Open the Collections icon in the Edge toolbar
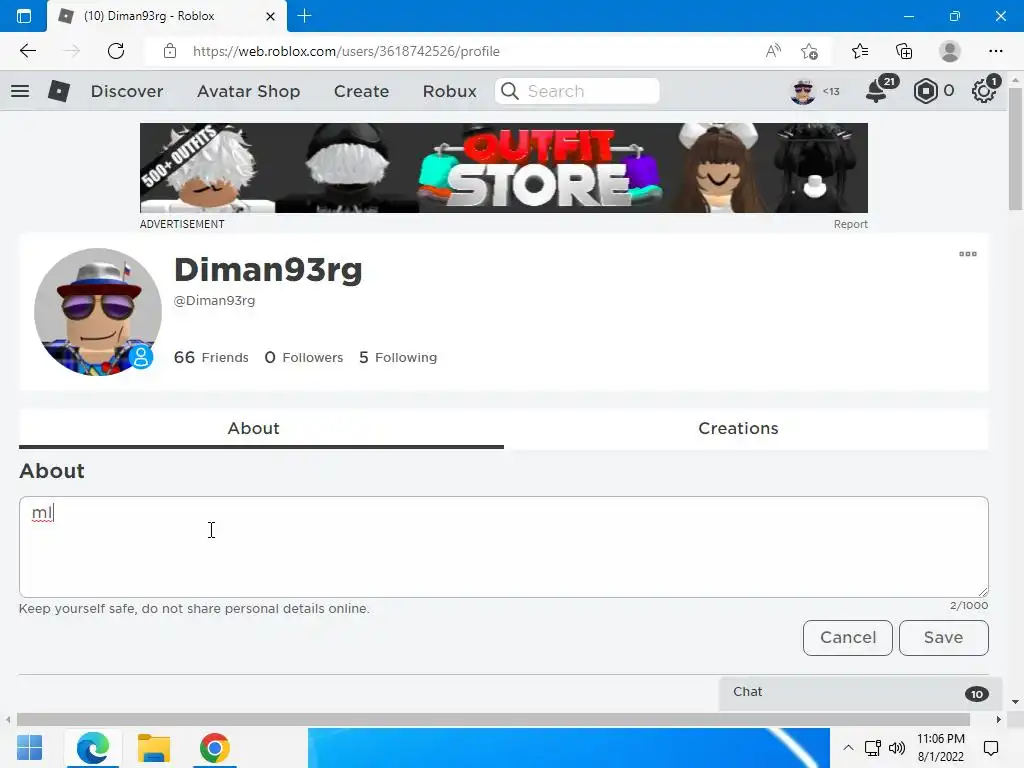 pos(904,51)
